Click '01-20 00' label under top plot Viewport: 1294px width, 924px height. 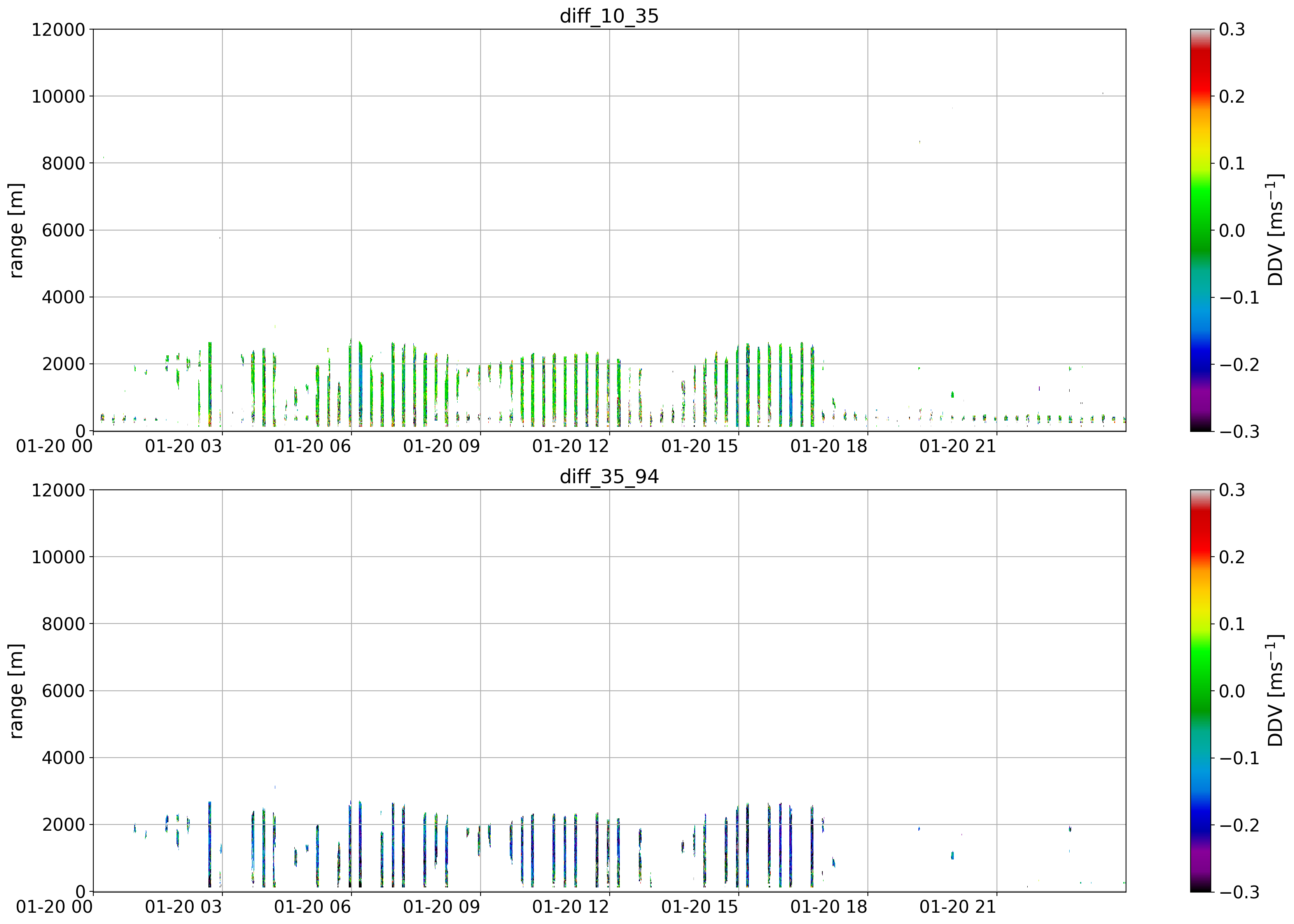54,446
